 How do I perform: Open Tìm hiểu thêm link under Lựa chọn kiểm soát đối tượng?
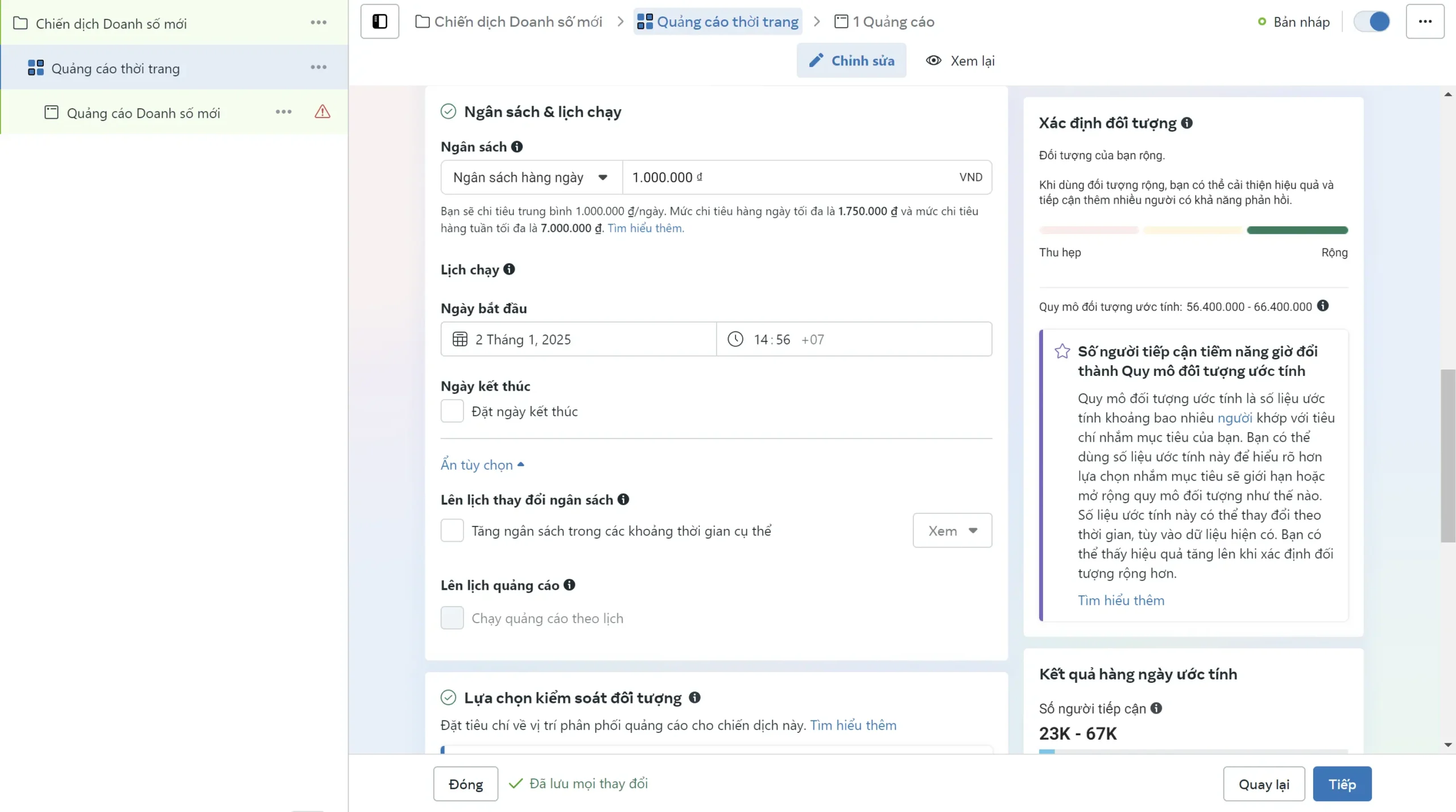pos(853,725)
